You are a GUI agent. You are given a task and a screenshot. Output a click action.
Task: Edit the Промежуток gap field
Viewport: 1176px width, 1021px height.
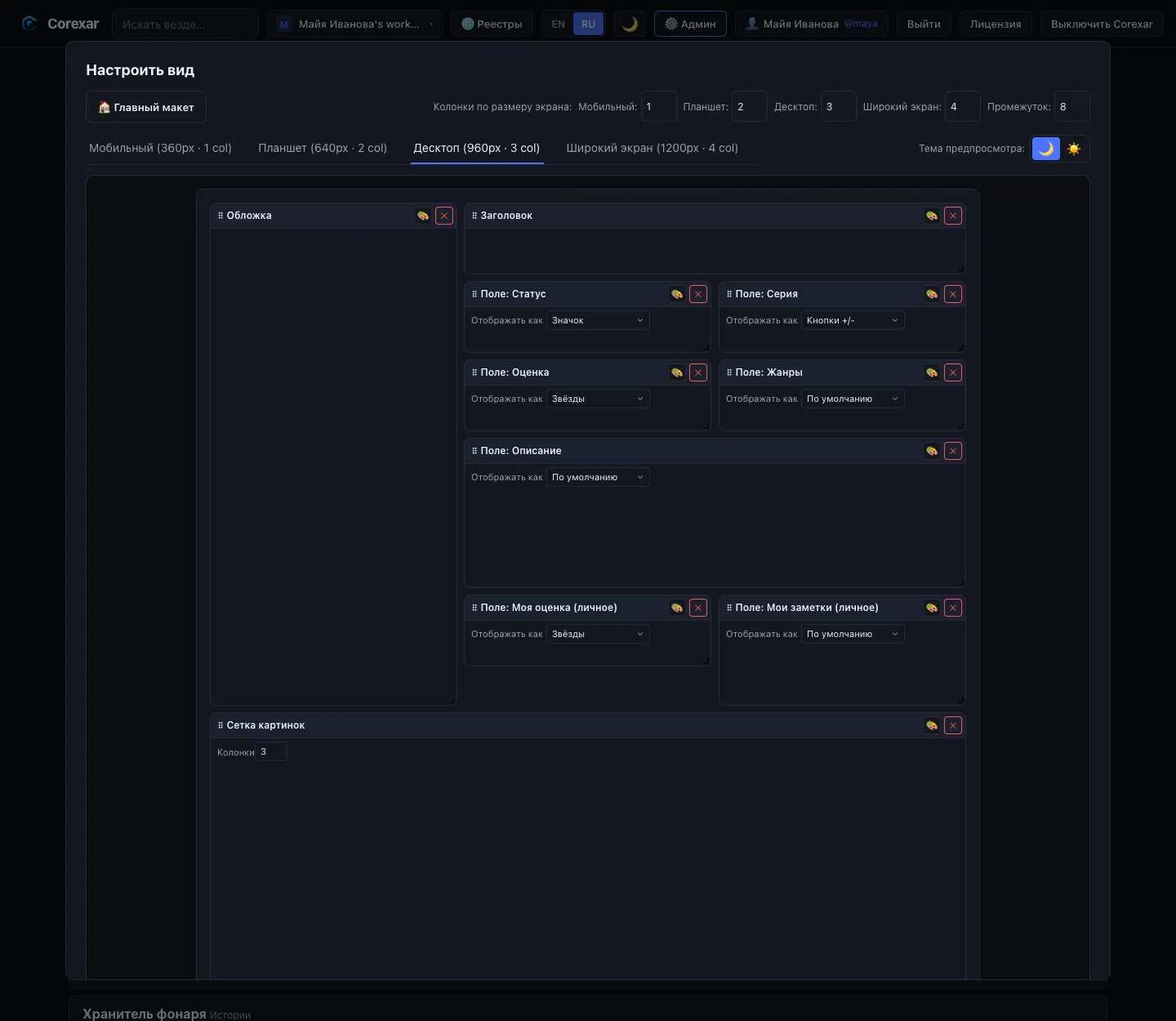[x=1072, y=106]
